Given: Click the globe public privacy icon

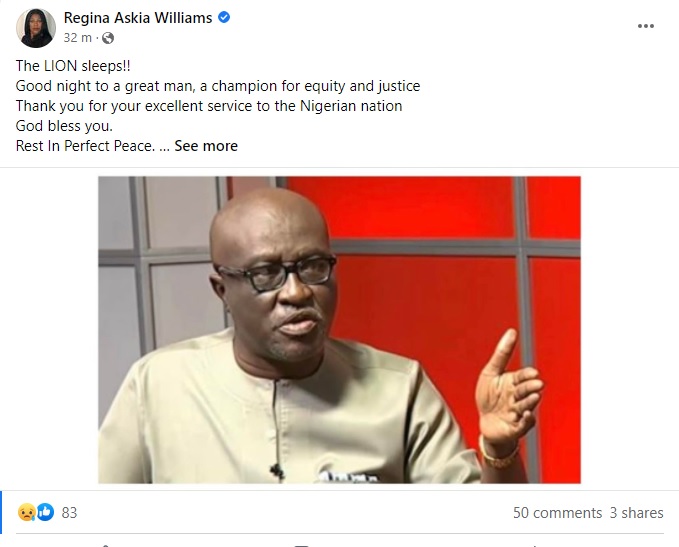Looking at the screenshot, I should 108,38.
